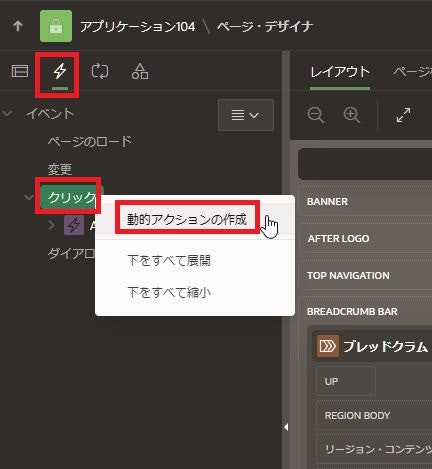Open the アプリケーション104 breadcrumb link
Image resolution: width=432 pixels, height=469 pixels.
click(138, 26)
